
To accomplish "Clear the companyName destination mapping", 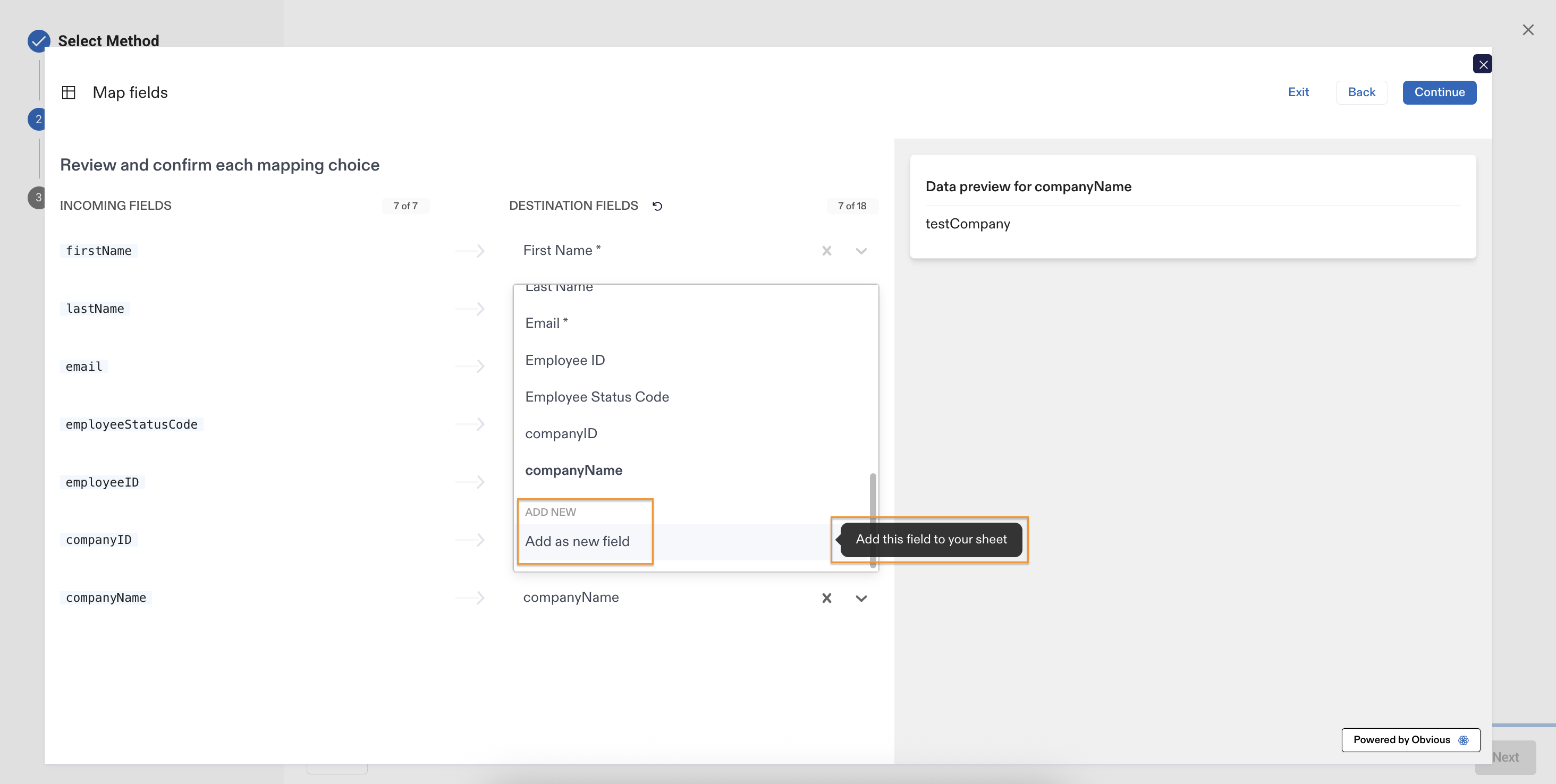I will tap(826, 598).
